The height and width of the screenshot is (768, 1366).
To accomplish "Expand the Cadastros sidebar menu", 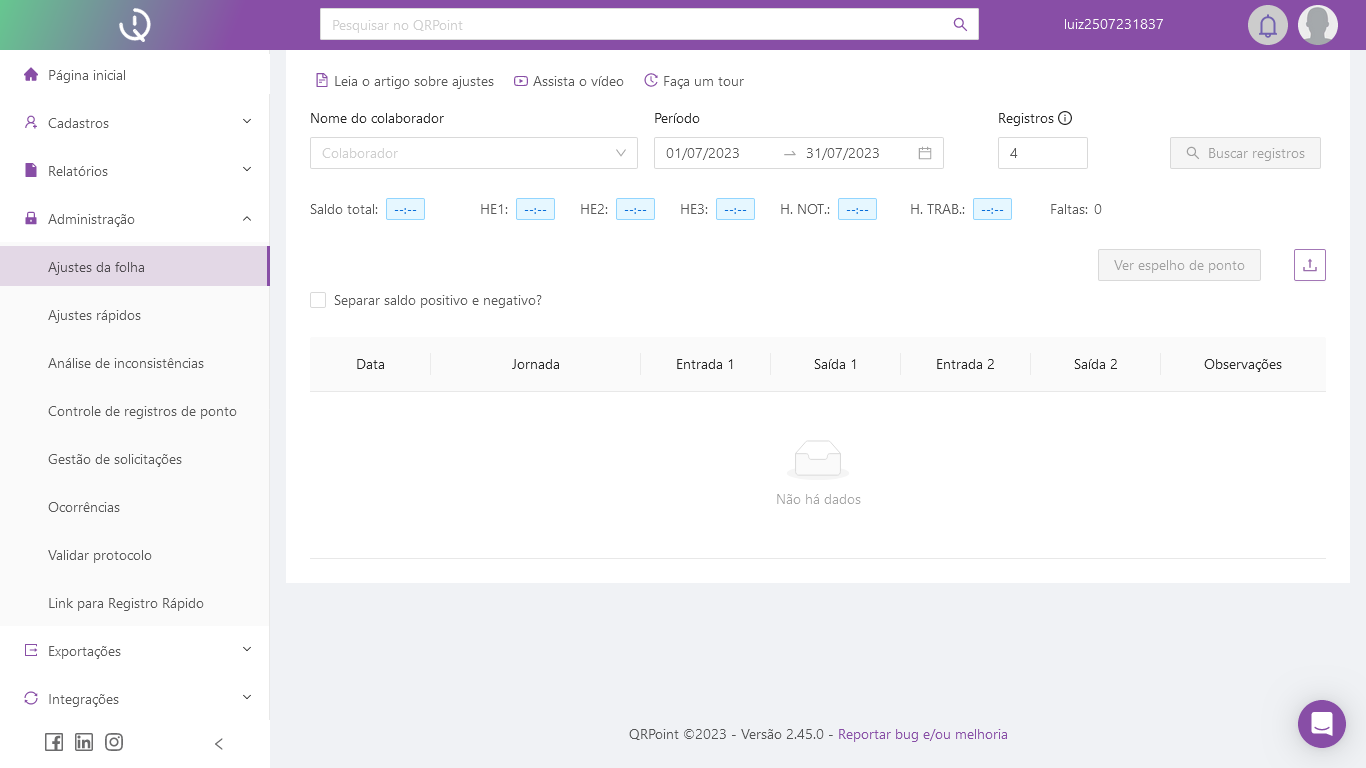I will click(135, 123).
